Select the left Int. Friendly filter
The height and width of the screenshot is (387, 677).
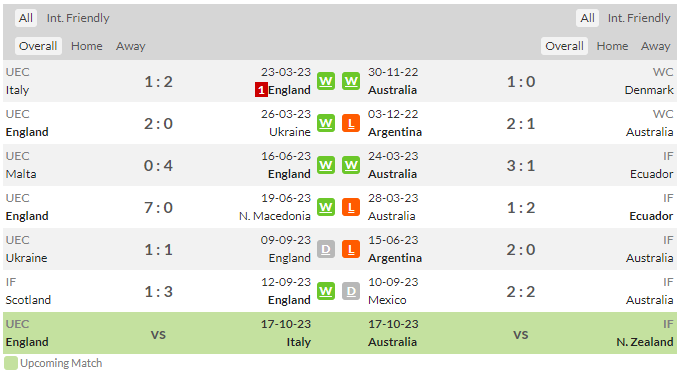pos(78,18)
